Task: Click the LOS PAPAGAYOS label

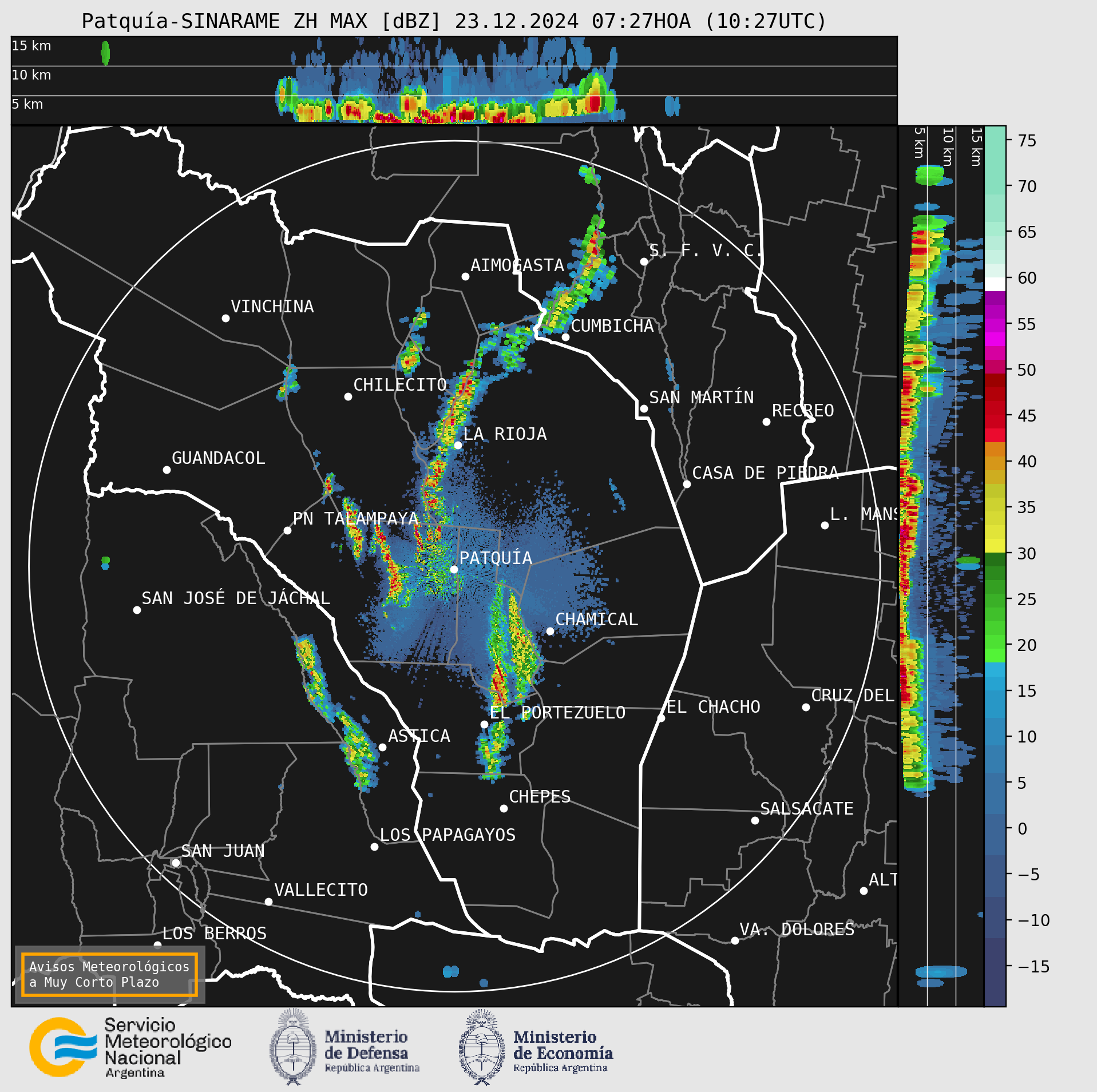Action: click(447, 835)
